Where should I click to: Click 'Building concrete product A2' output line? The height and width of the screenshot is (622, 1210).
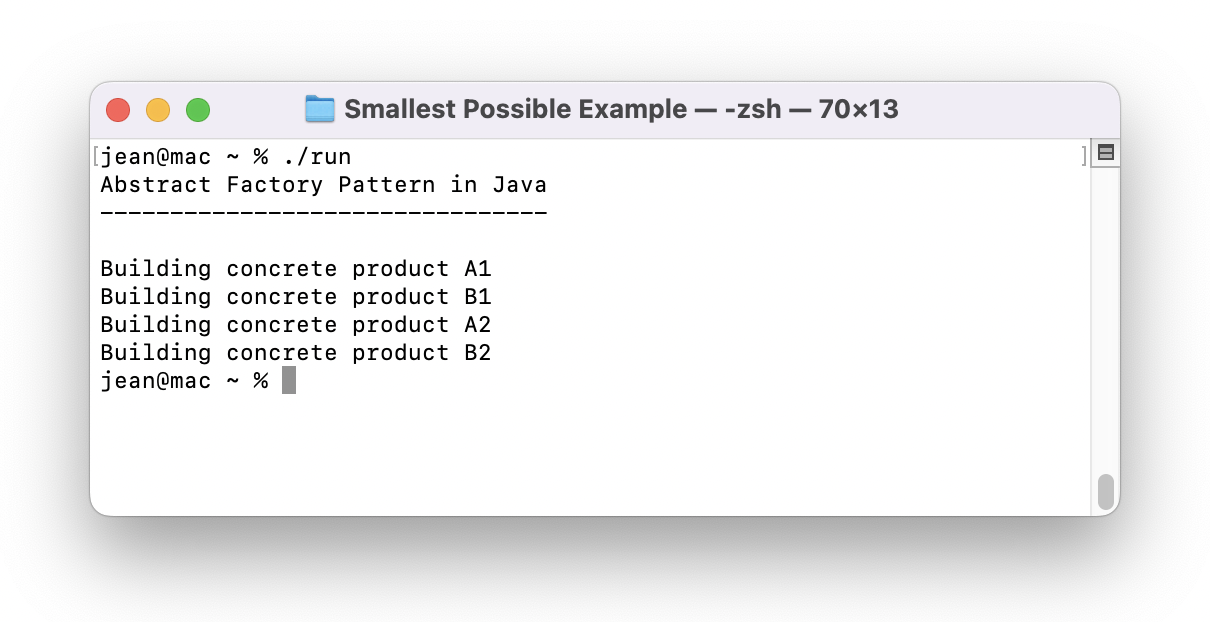pos(296,325)
